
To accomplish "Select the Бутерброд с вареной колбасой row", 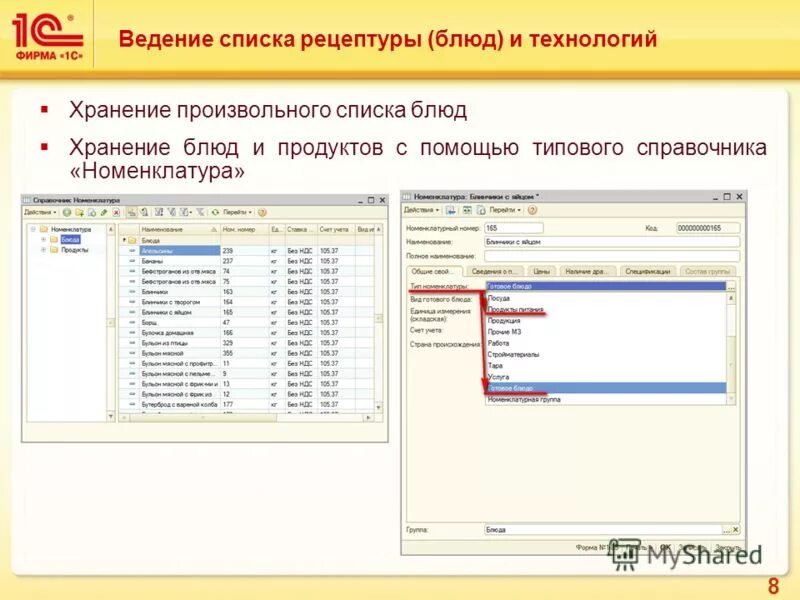I will click(x=247, y=404).
